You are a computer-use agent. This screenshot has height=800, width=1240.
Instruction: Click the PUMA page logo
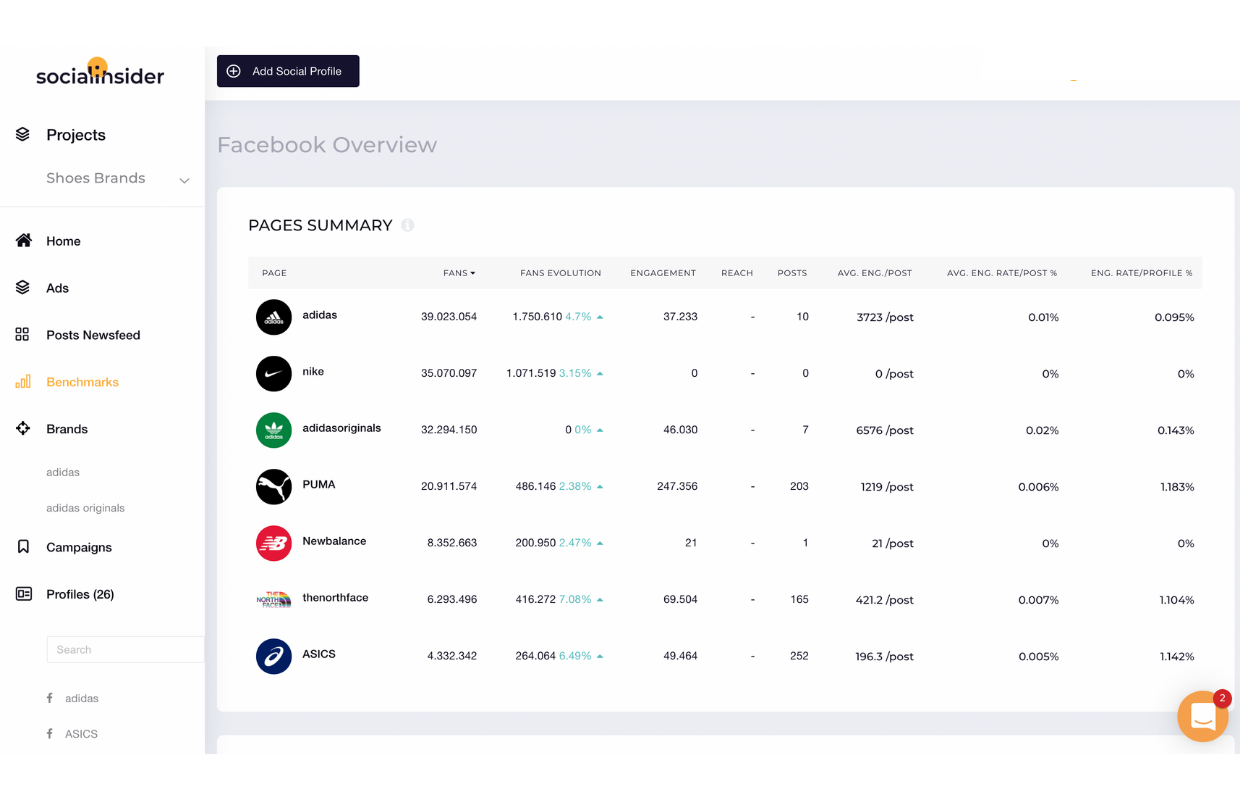[x=274, y=487]
